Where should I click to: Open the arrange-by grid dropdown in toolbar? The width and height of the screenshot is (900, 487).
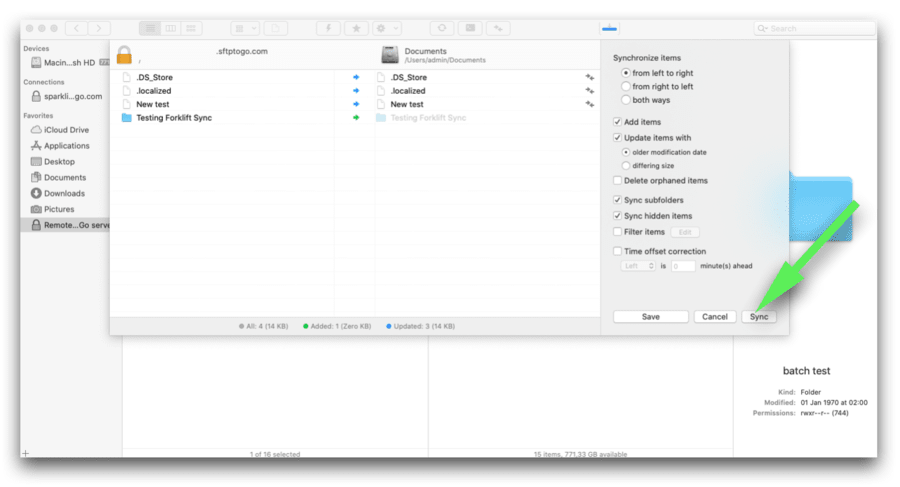click(245, 28)
